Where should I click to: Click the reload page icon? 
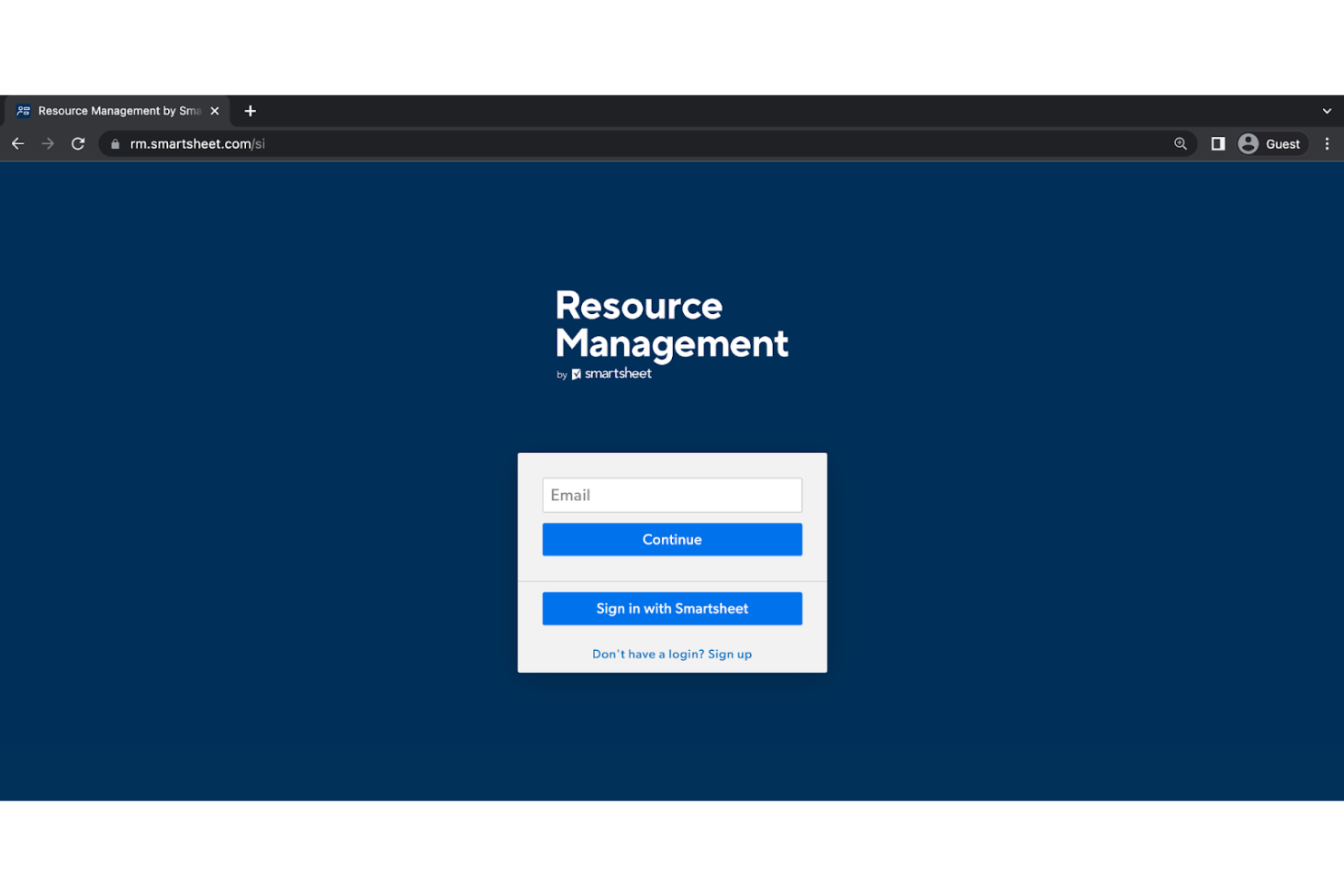[78, 143]
